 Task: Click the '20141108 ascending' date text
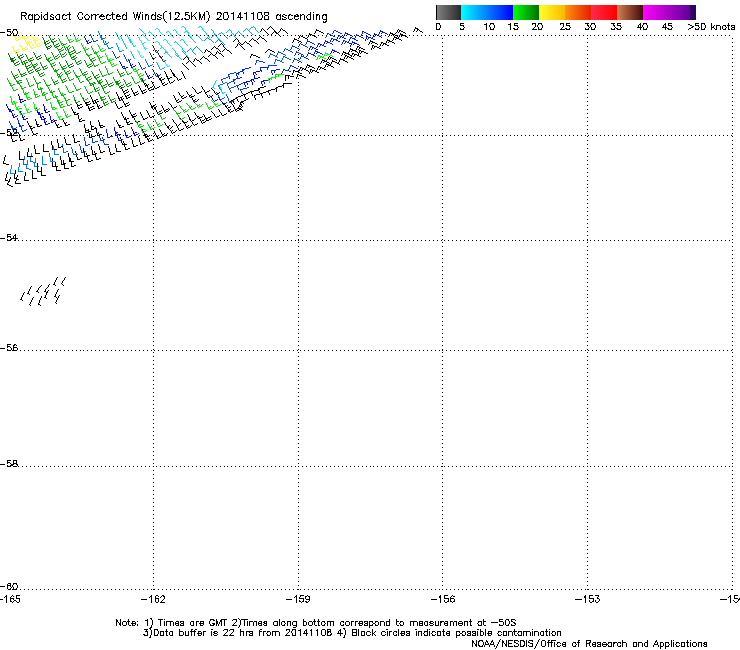click(271, 16)
